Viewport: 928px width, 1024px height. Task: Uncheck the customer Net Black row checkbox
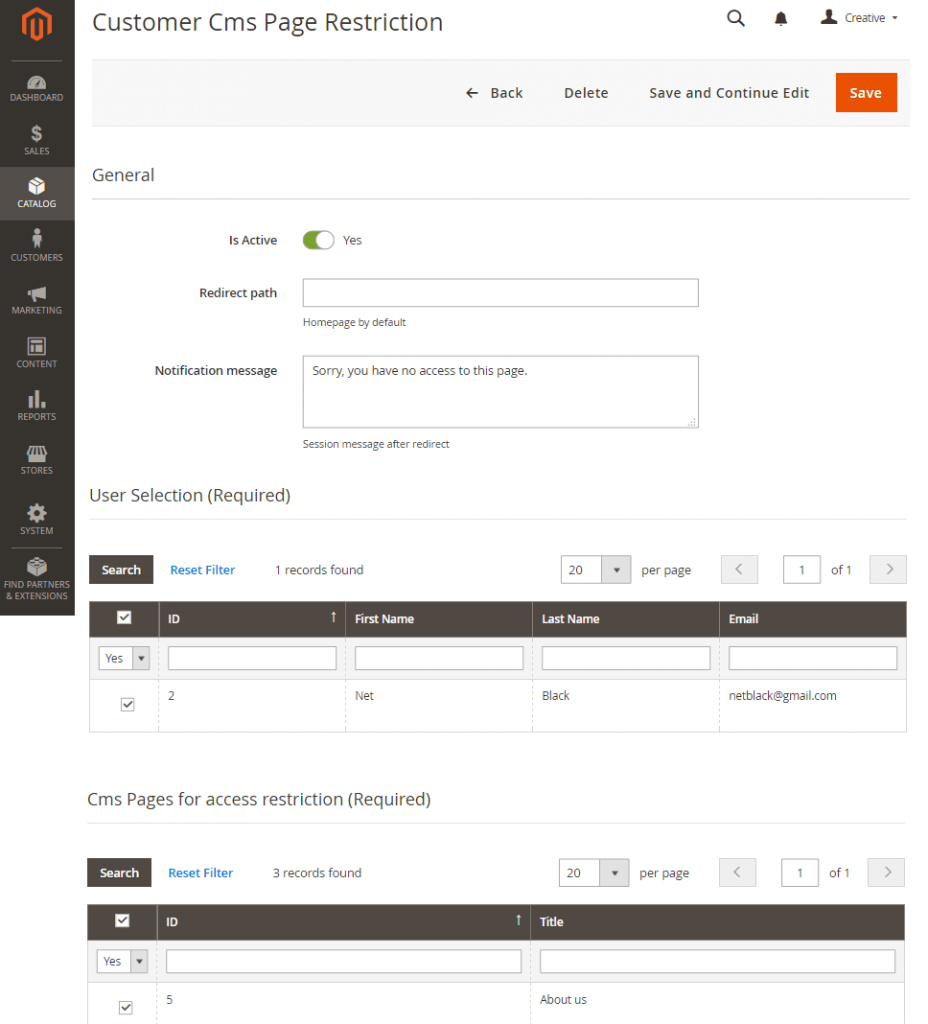[x=127, y=704]
